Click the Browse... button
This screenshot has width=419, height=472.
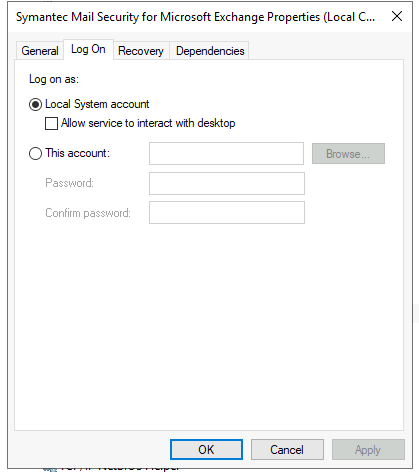click(x=348, y=154)
